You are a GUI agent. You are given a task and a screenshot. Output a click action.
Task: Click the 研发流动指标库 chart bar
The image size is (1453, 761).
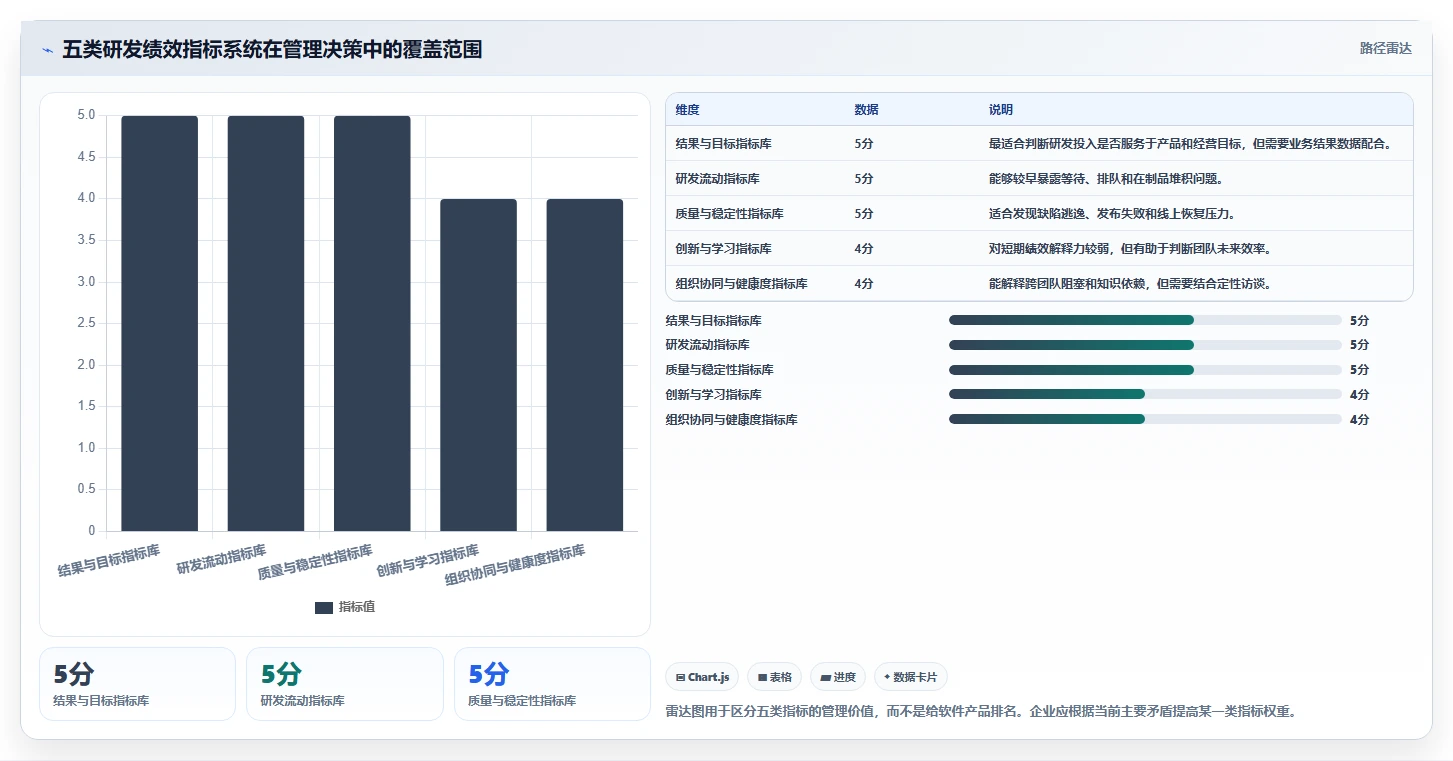coord(266,323)
